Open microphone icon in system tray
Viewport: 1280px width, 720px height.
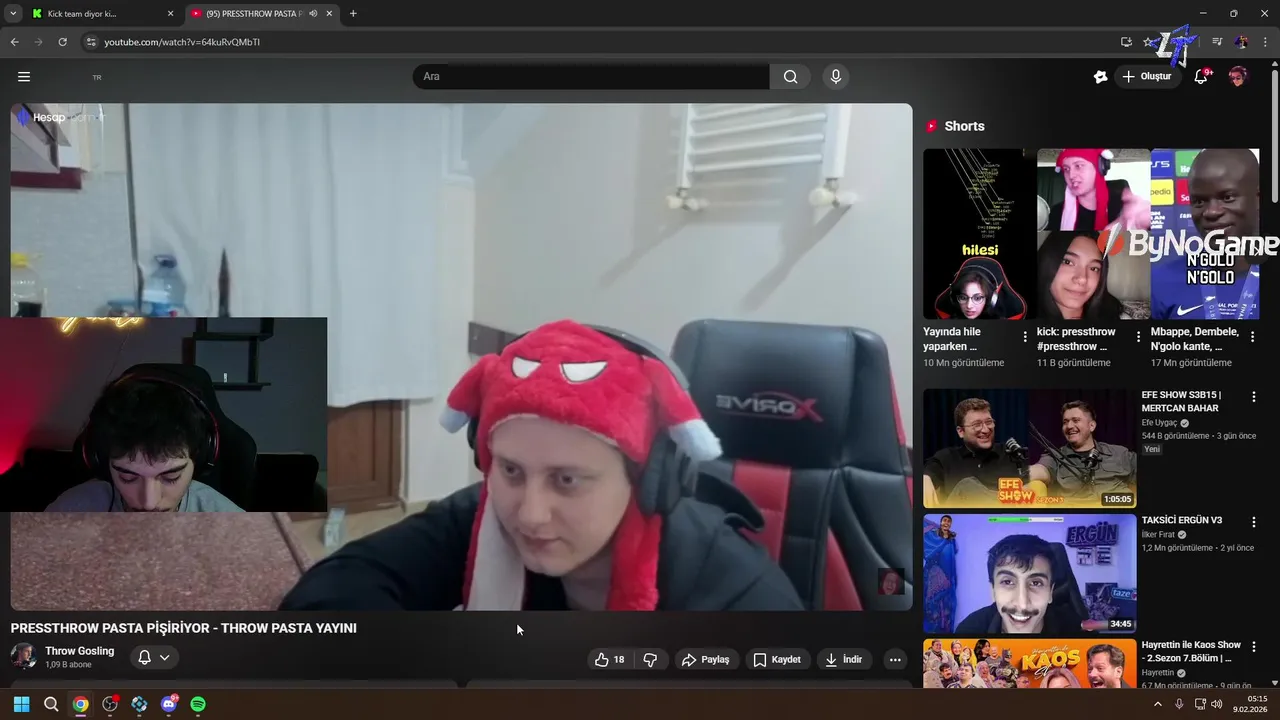click(1179, 704)
